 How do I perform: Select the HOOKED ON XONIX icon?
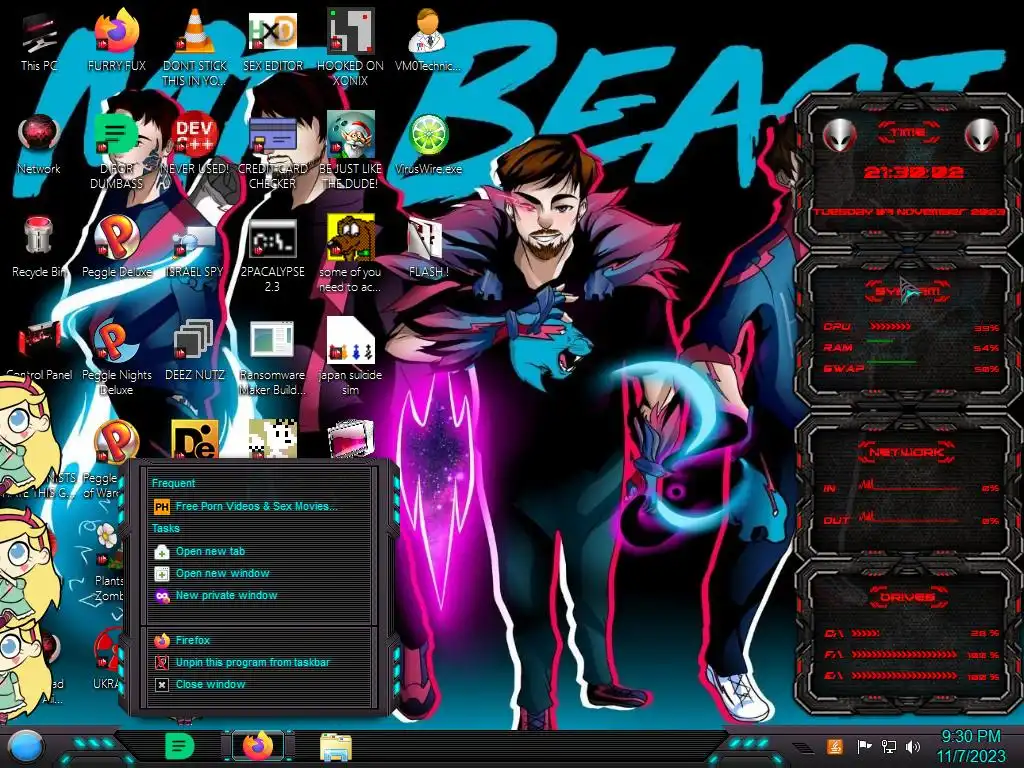click(350, 47)
